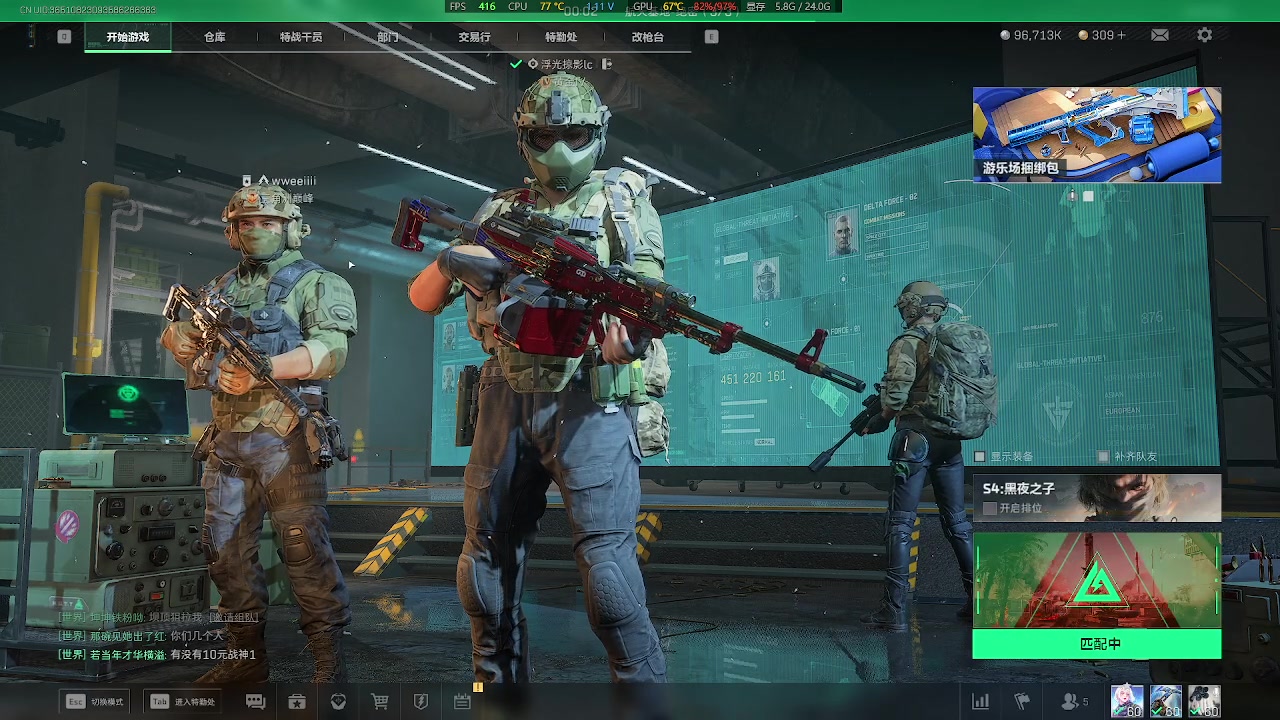Open the friends list icon showing 5
This screenshot has width=1280, height=720.
[x=1075, y=702]
